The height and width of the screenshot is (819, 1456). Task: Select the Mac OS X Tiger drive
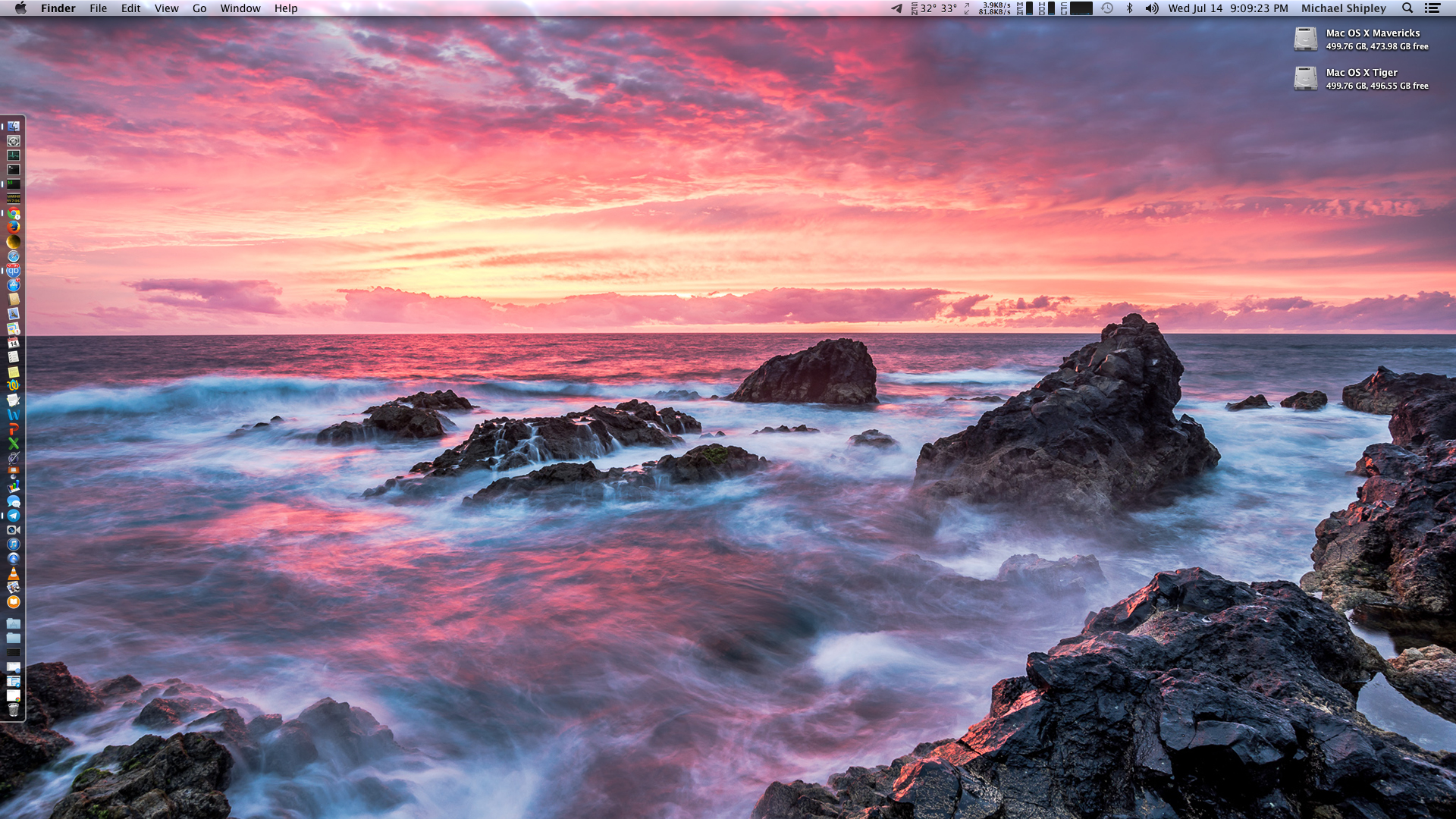[1305, 79]
